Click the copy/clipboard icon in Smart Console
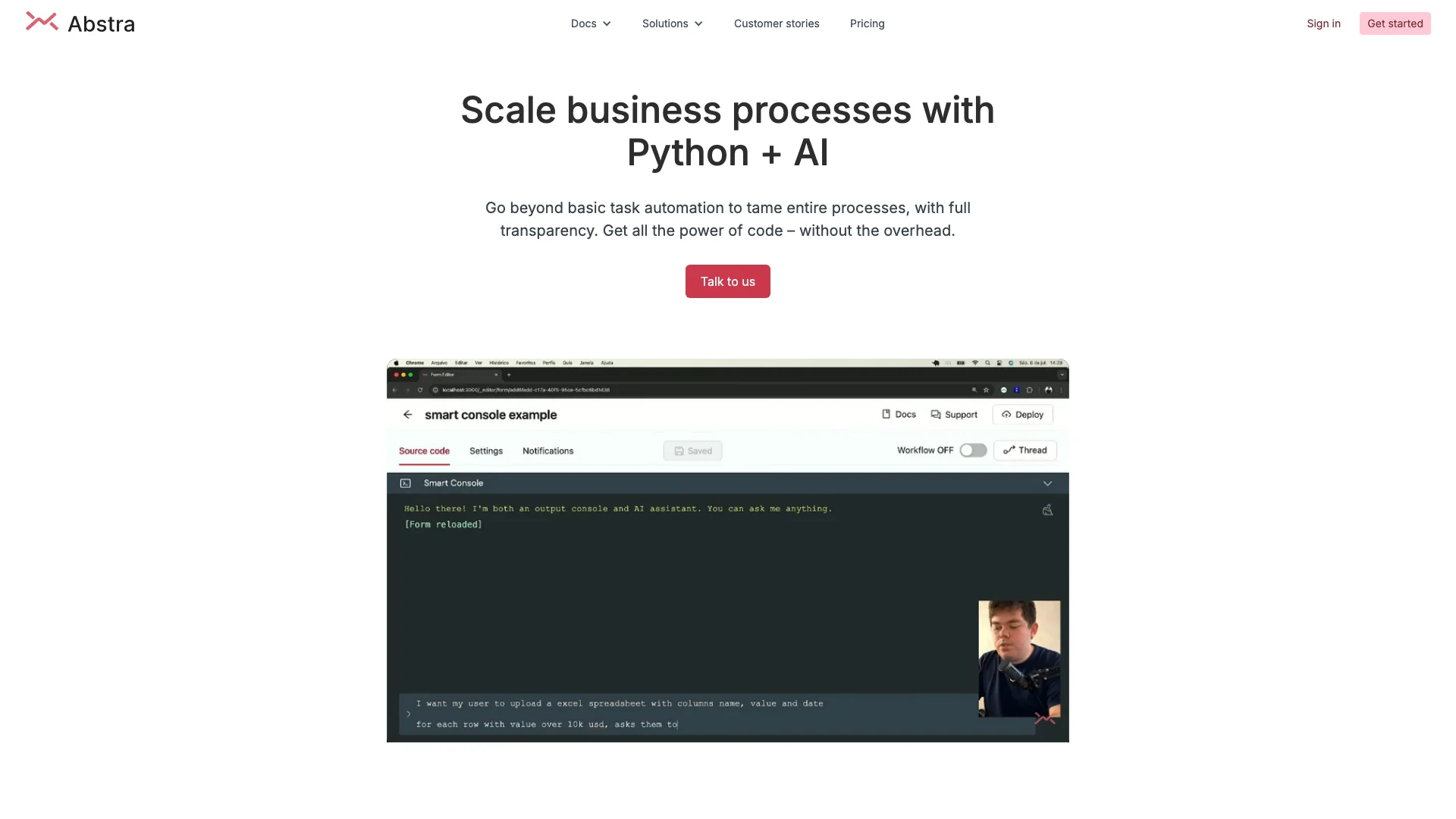This screenshot has height=819, width=1456. [1047, 510]
